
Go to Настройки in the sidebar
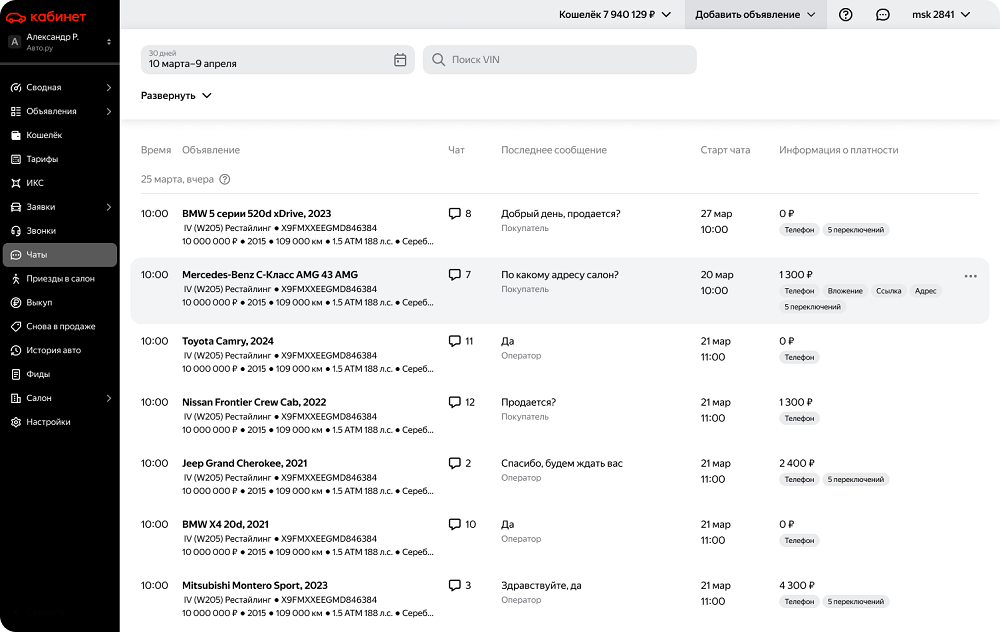(x=48, y=422)
